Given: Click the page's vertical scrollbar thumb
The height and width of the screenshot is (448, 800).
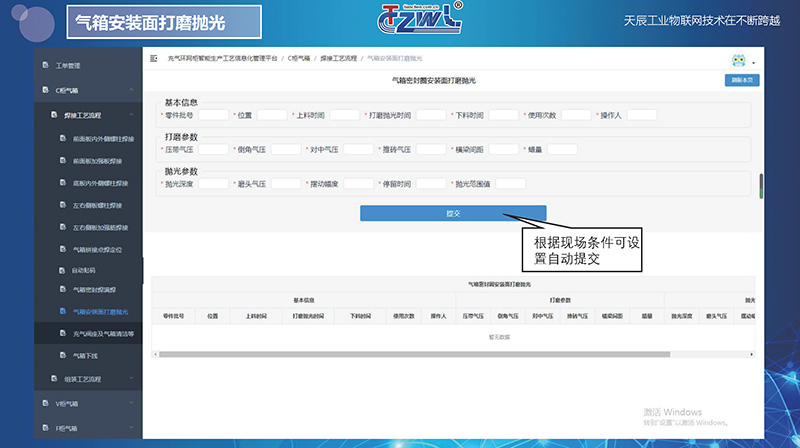Looking at the screenshot, I should coord(761,186).
